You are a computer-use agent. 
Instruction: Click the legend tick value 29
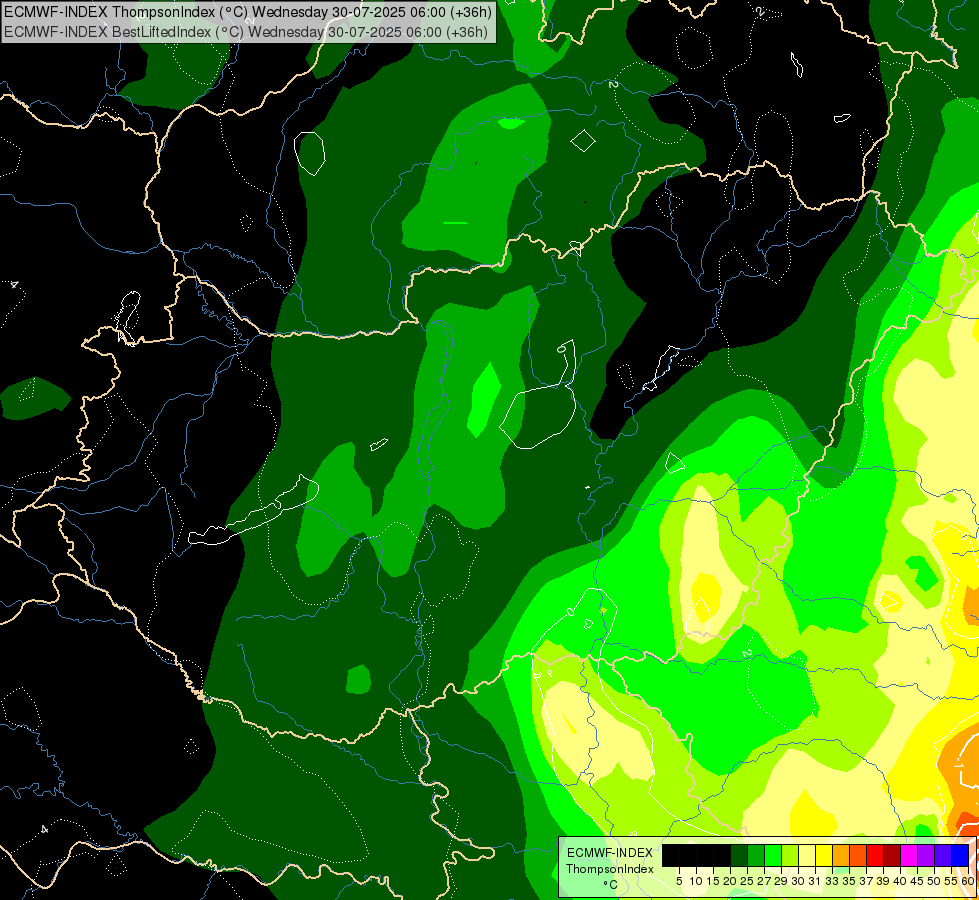point(782,881)
